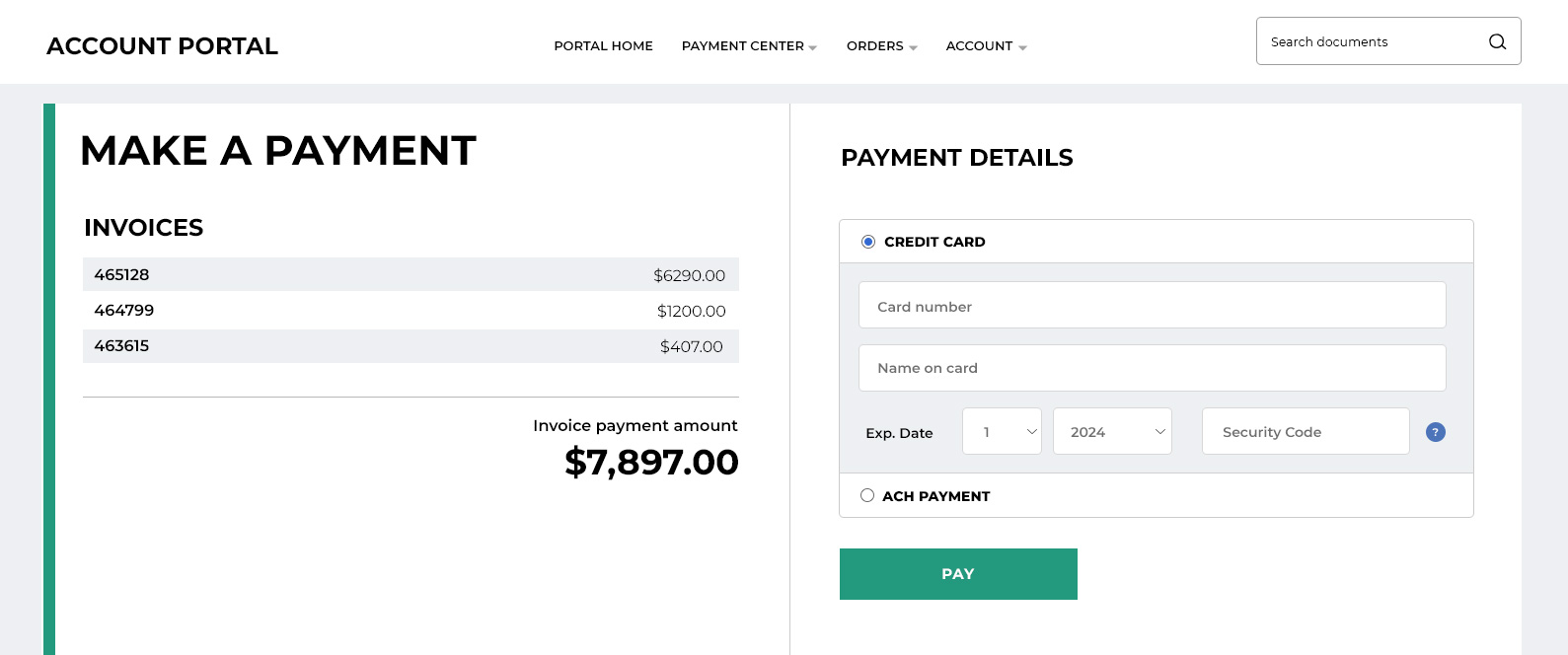Click the Account Portal logo title
1568x655 pixels.
[162, 46]
